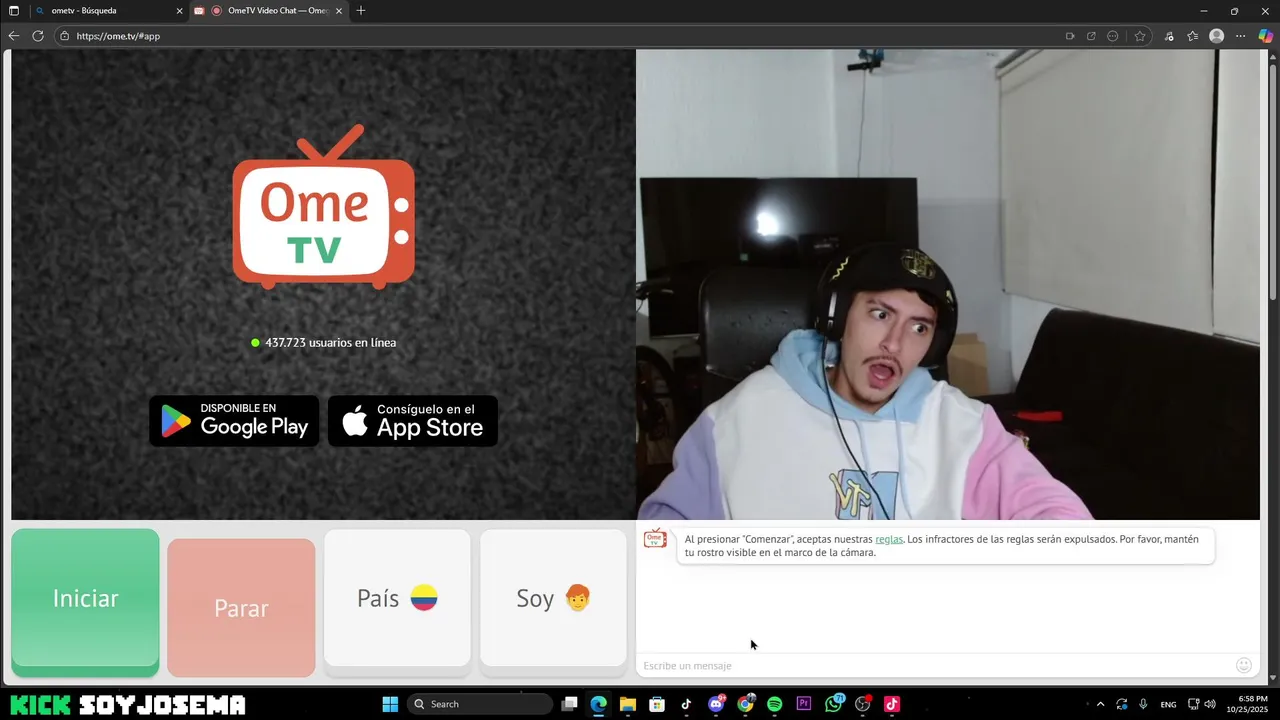Open Google Chrome from the taskbar
The height and width of the screenshot is (720, 1280).
pyautogui.click(x=745, y=704)
